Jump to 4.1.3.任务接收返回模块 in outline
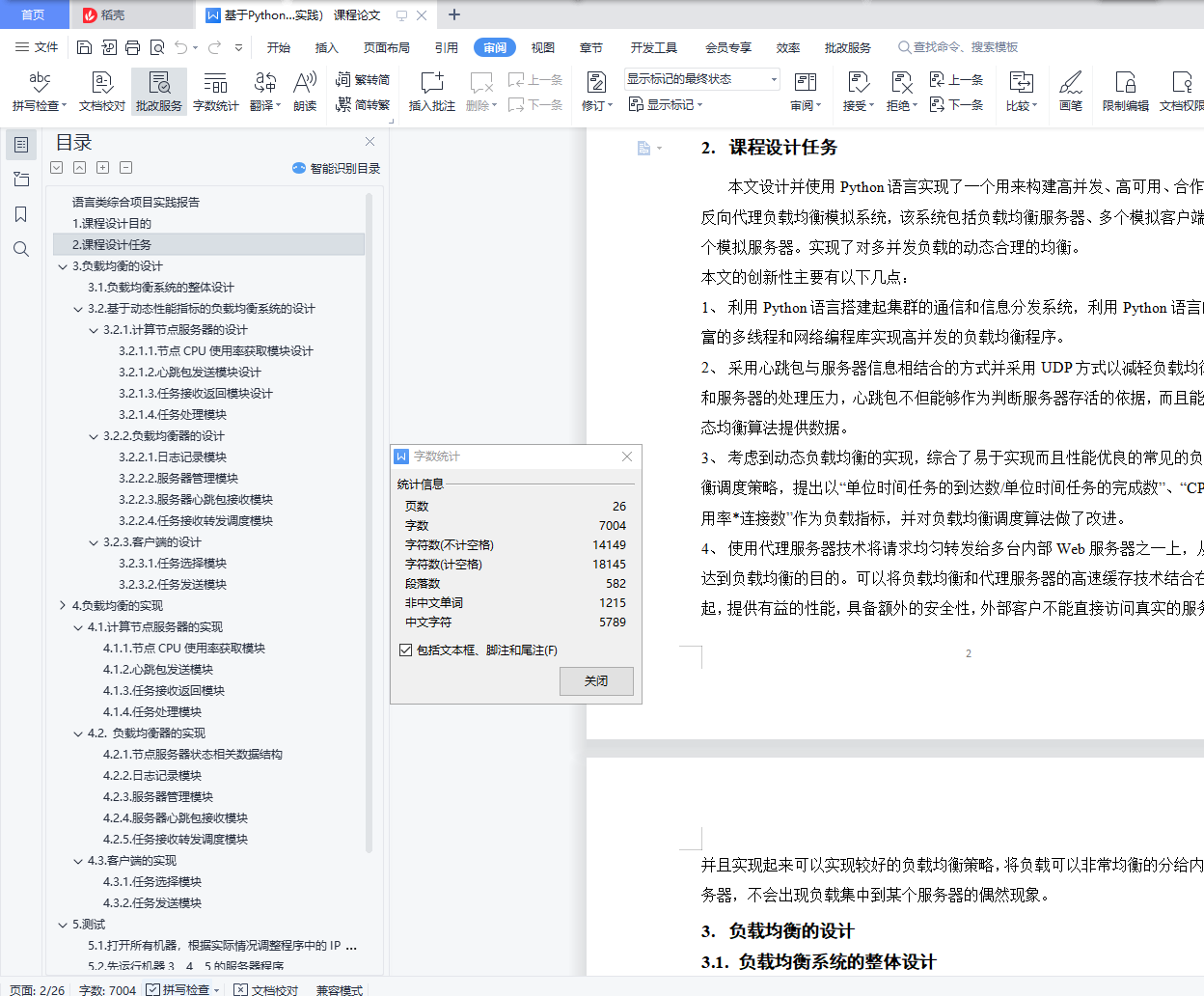Screen dimensions: 1204x996 [x=164, y=691]
